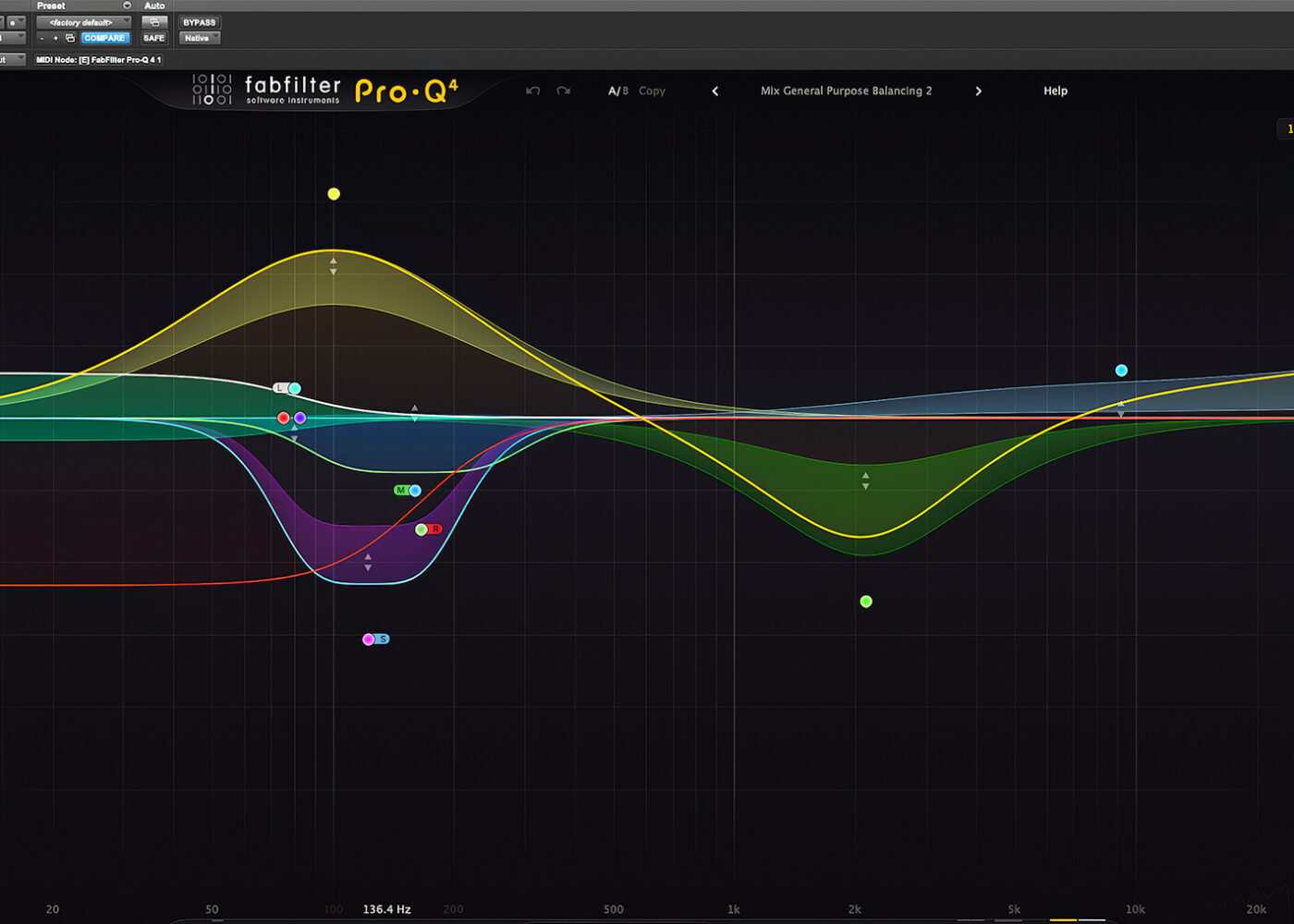This screenshot has height=924, width=1294.
Task: Toggle the BYPASS button
Action: (199, 22)
